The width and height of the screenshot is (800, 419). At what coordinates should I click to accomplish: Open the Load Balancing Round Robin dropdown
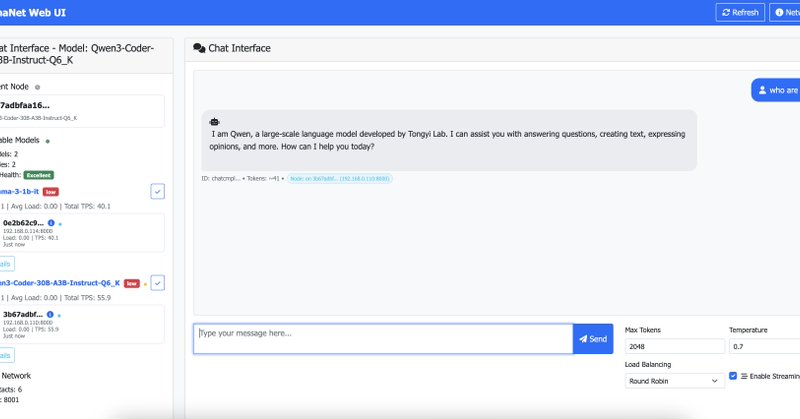click(x=674, y=381)
